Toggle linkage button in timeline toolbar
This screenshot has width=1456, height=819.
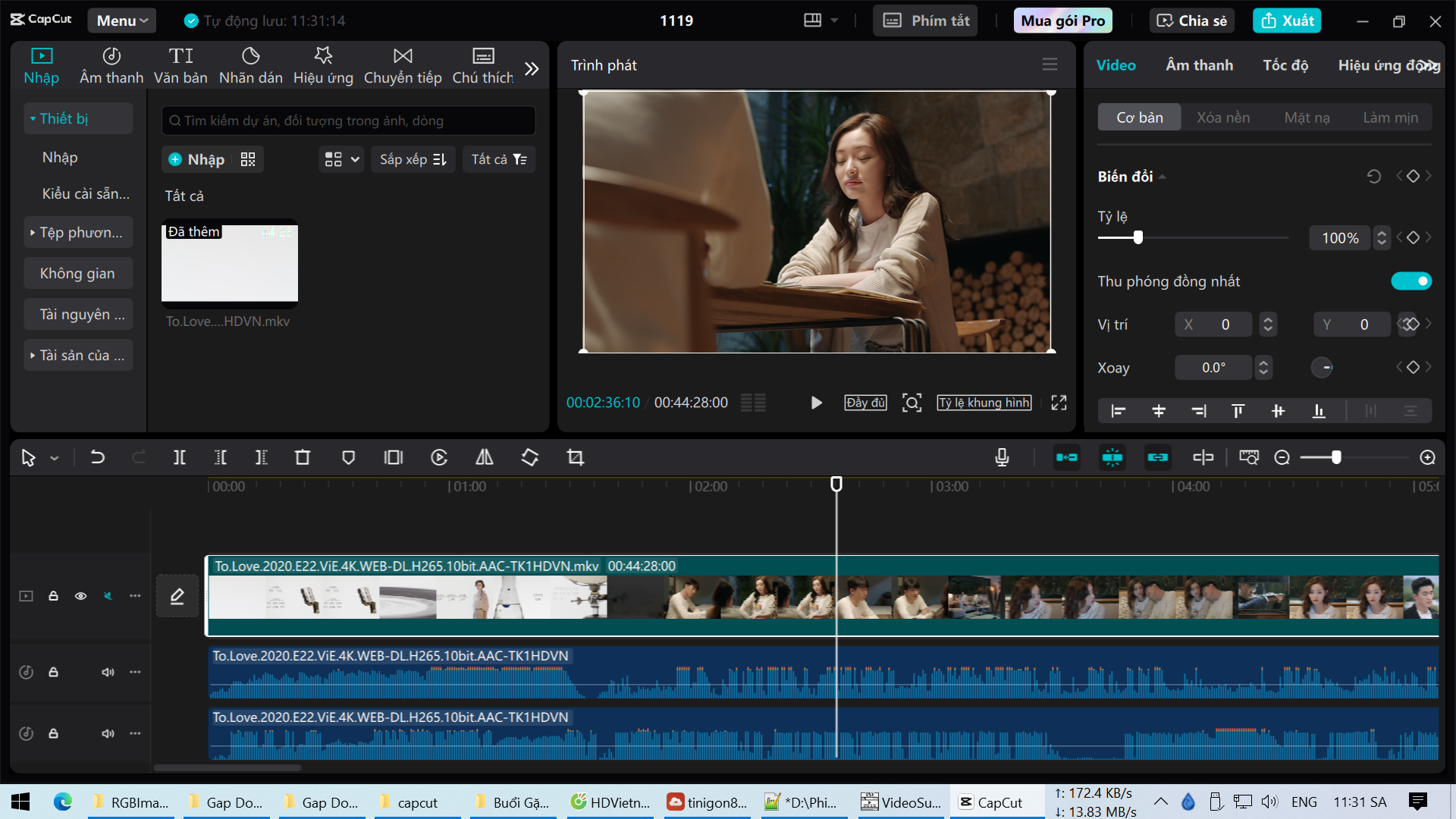pos(1157,457)
